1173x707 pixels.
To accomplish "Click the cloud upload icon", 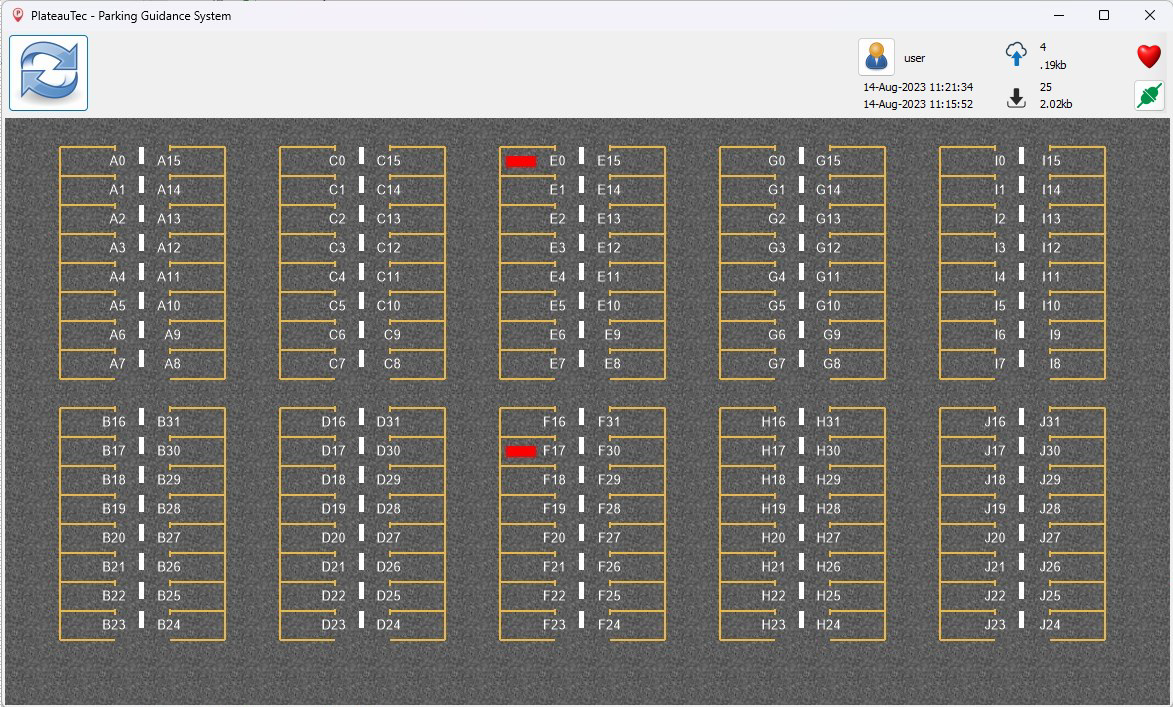I will pos(1016,54).
